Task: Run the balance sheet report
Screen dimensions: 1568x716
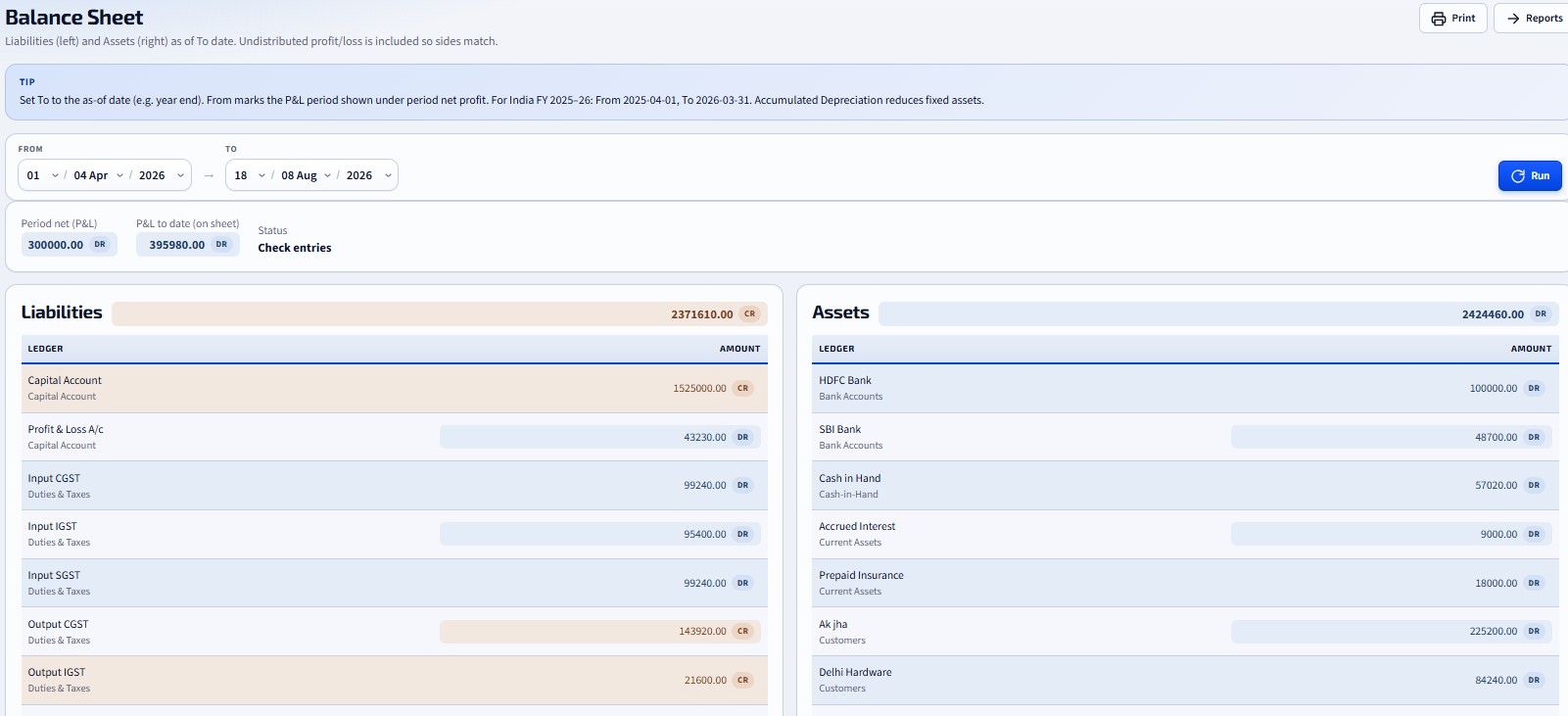Action: pyautogui.click(x=1530, y=176)
